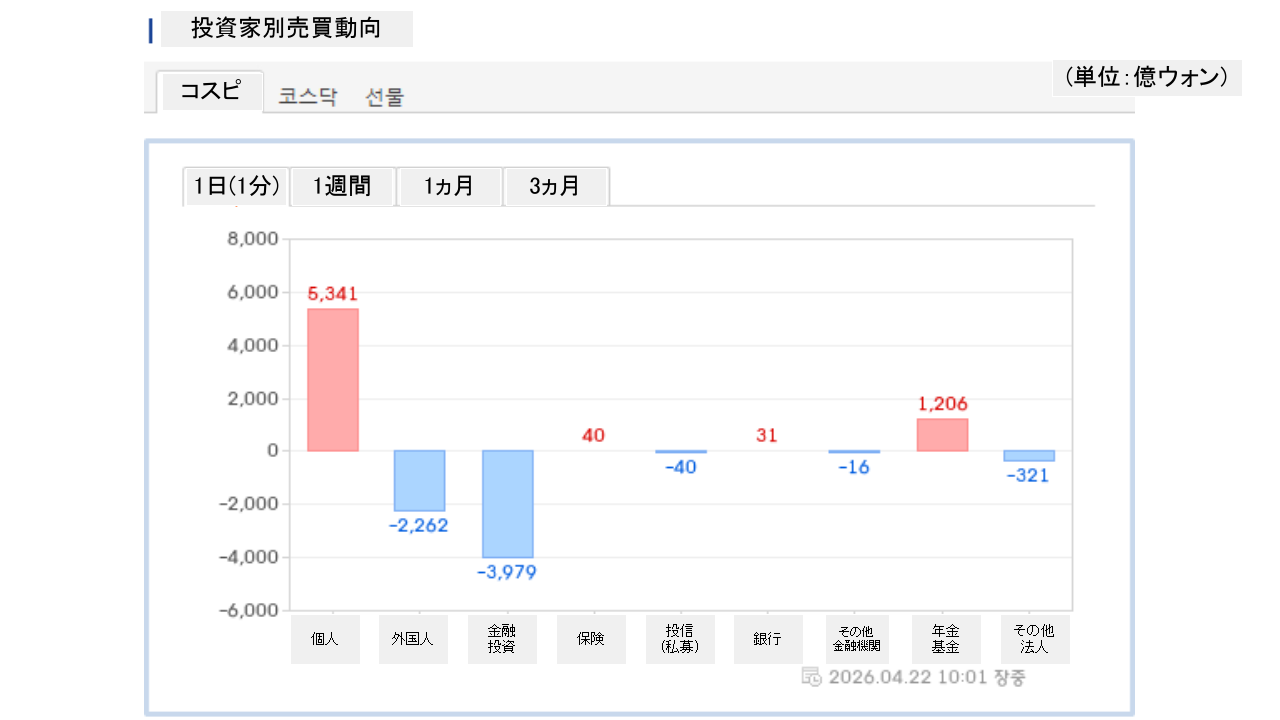Switch to the コスピ market tab

point(210,91)
